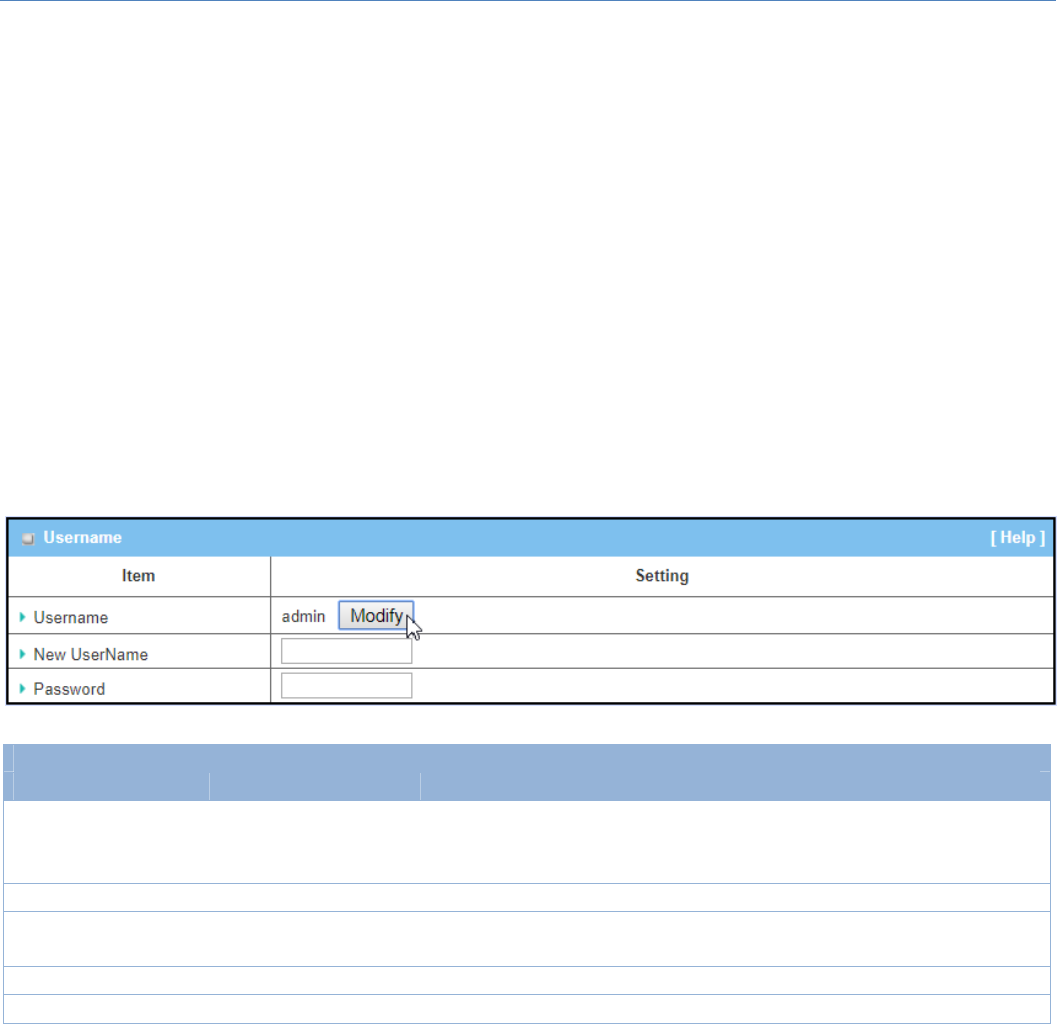
Task: Click the 'Username' row label
Action: click(71, 618)
